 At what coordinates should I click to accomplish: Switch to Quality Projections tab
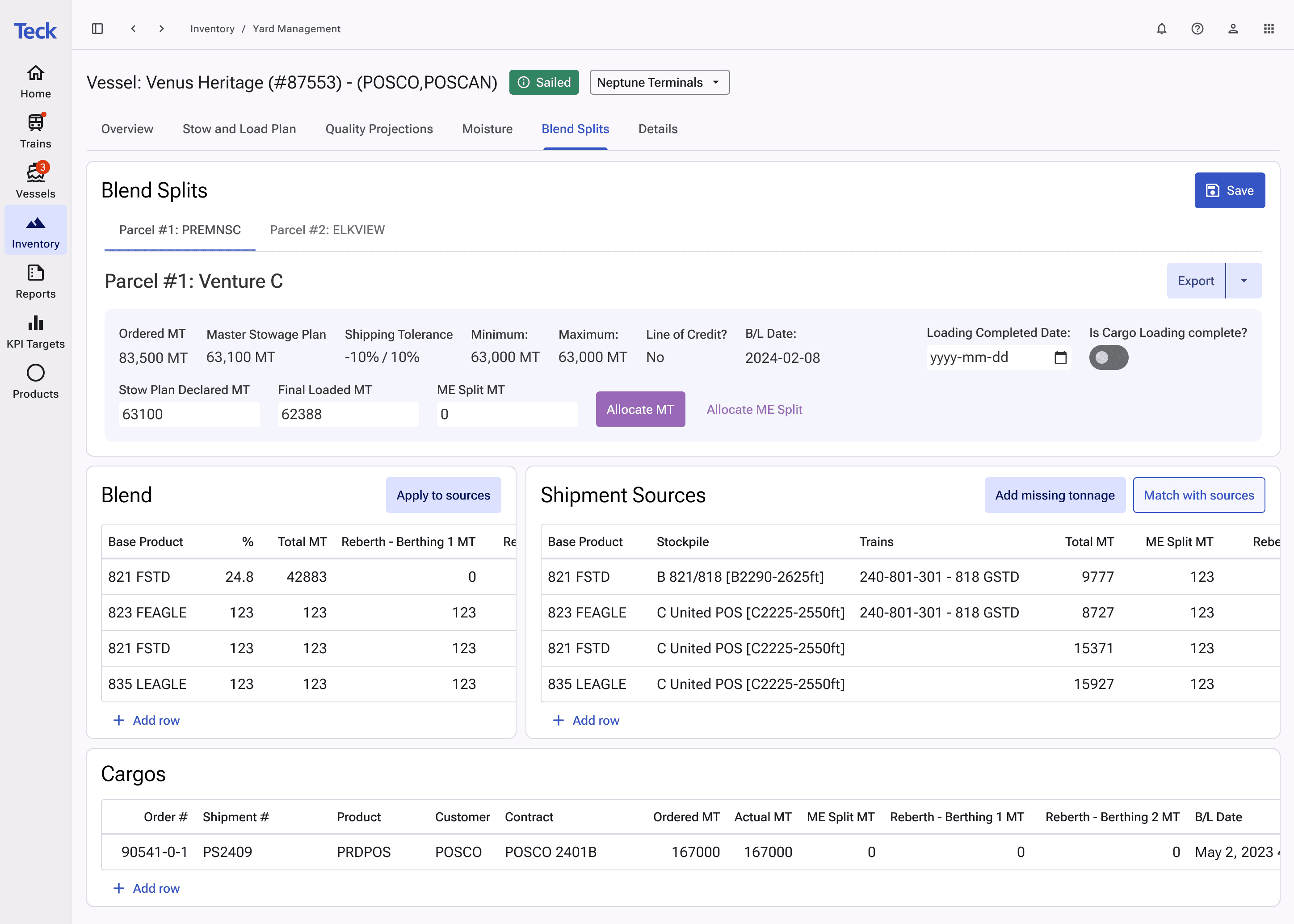coord(379,129)
